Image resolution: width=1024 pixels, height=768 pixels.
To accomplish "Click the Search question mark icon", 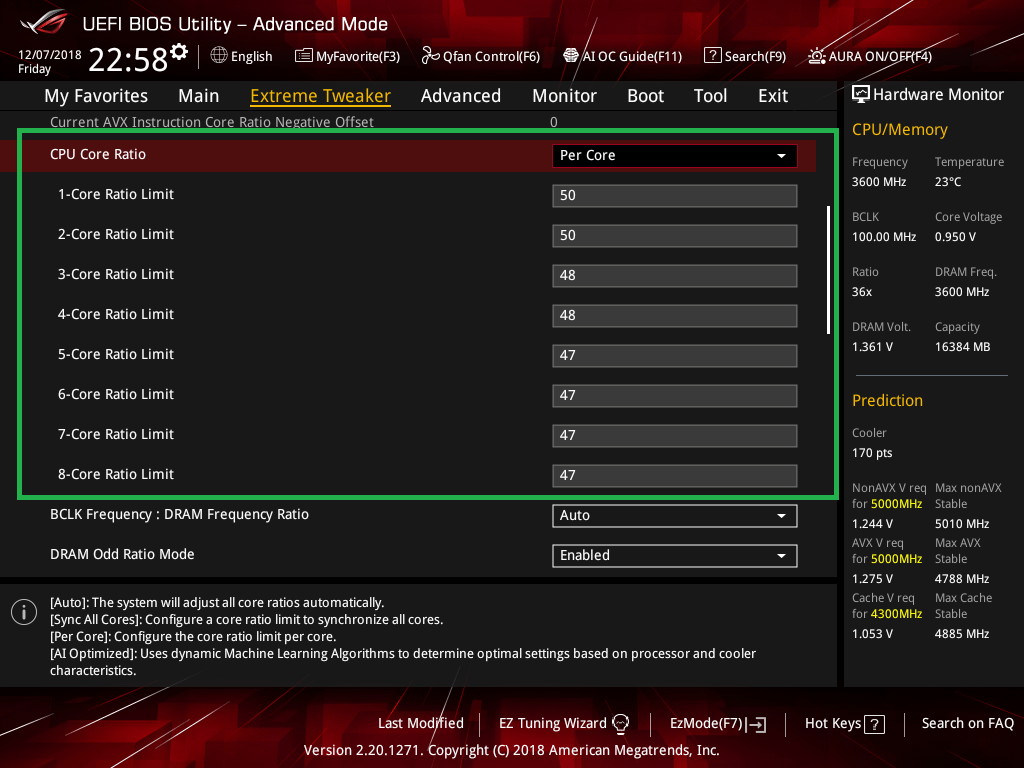I will click(x=712, y=56).
